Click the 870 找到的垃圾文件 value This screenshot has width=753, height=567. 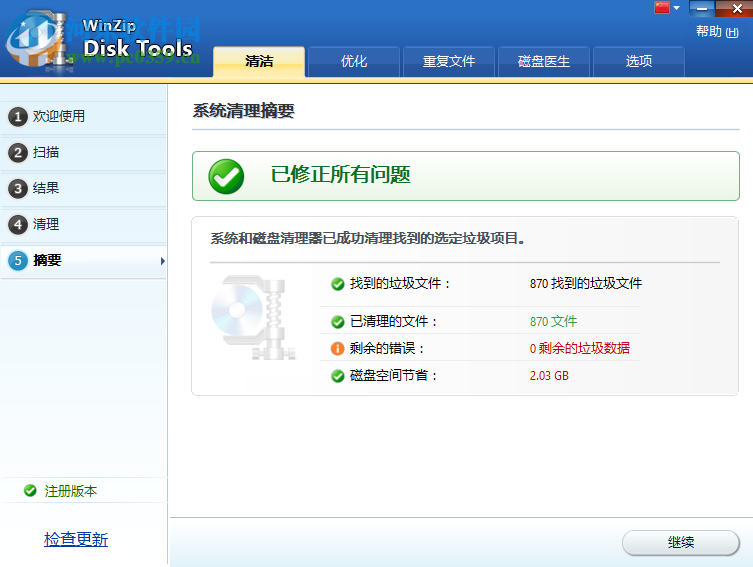[586, 283]
